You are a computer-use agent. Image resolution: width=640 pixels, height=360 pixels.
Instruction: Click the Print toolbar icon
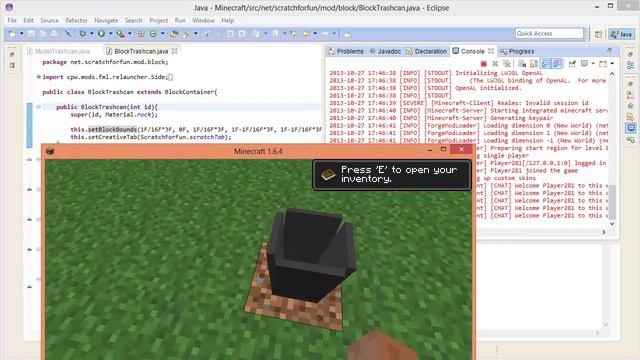pos(54,34)
